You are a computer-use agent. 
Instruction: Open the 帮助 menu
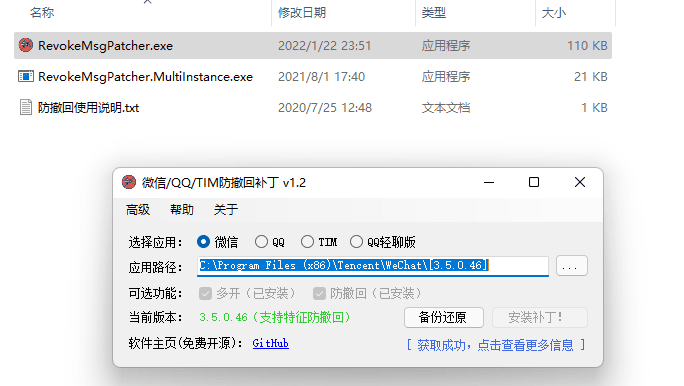pos(182,210)
